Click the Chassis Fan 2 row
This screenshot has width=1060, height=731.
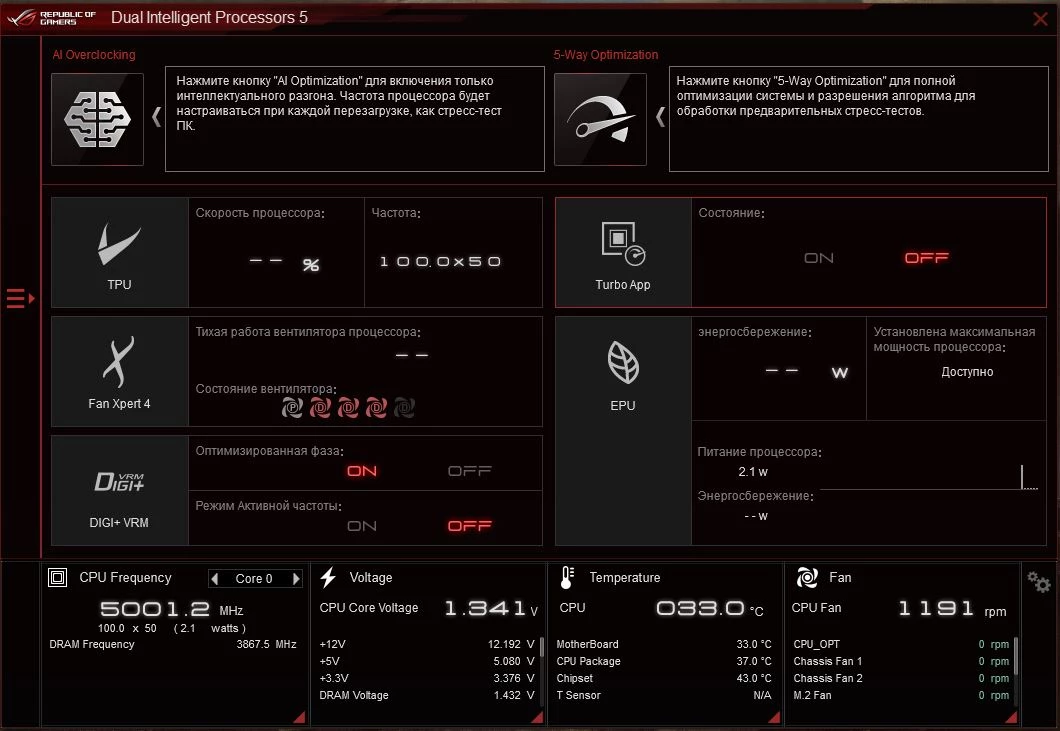(x=901, y=678)
